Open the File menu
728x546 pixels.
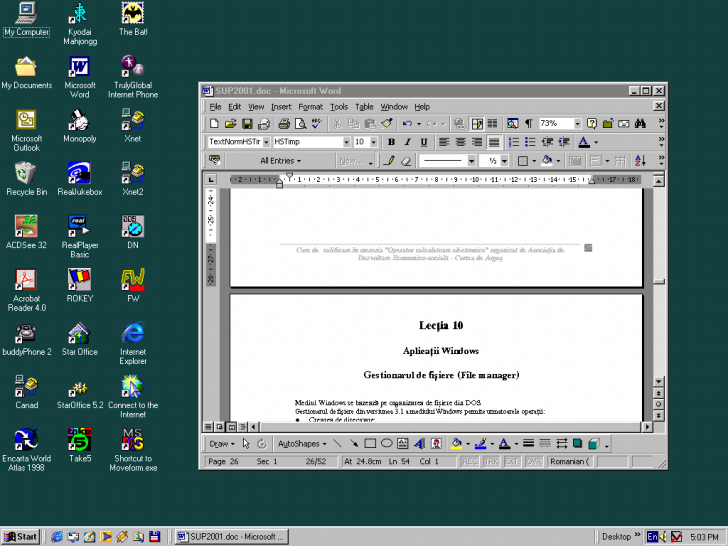[215, 107]
